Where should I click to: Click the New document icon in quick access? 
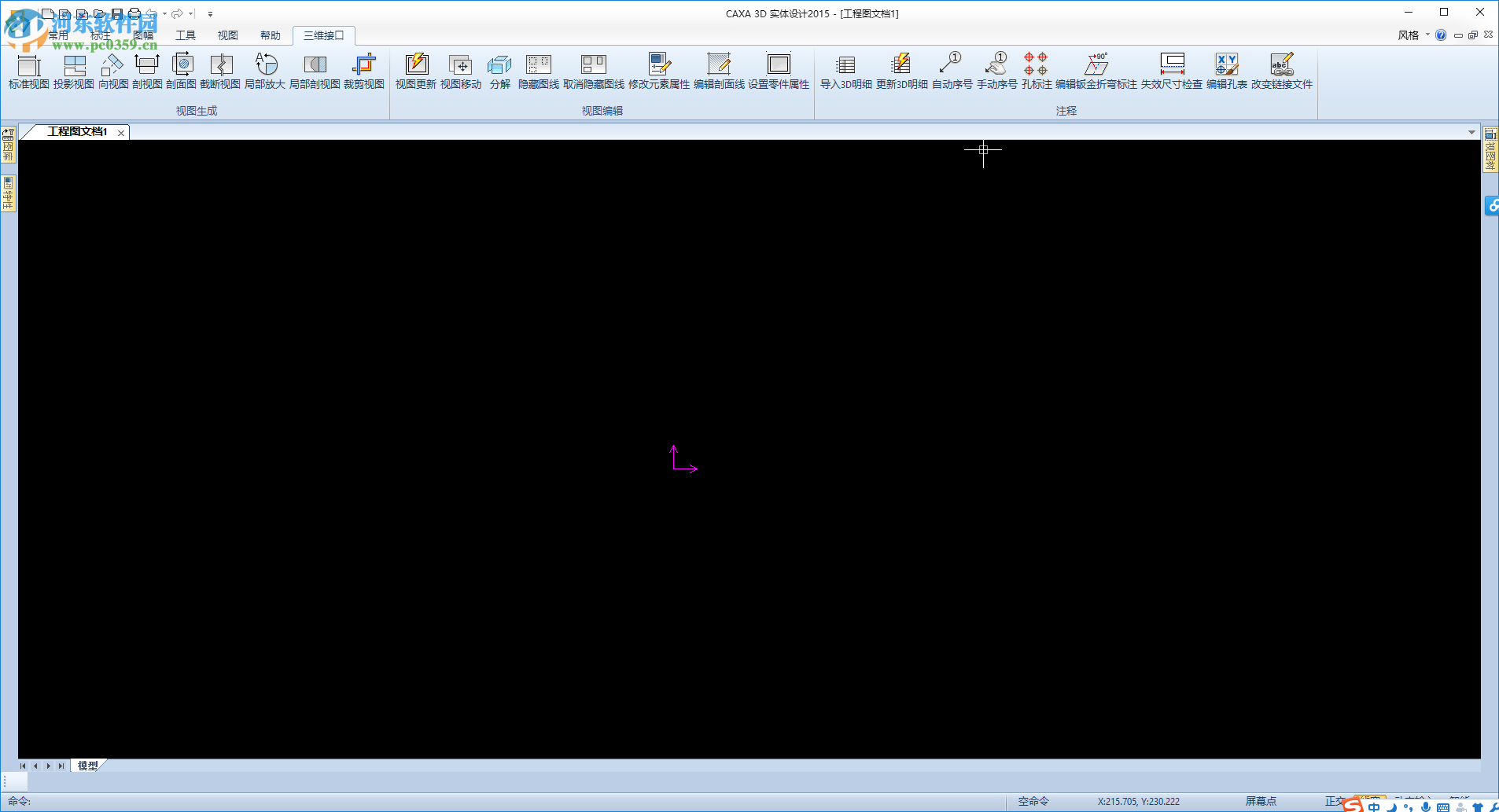point(48,13)
